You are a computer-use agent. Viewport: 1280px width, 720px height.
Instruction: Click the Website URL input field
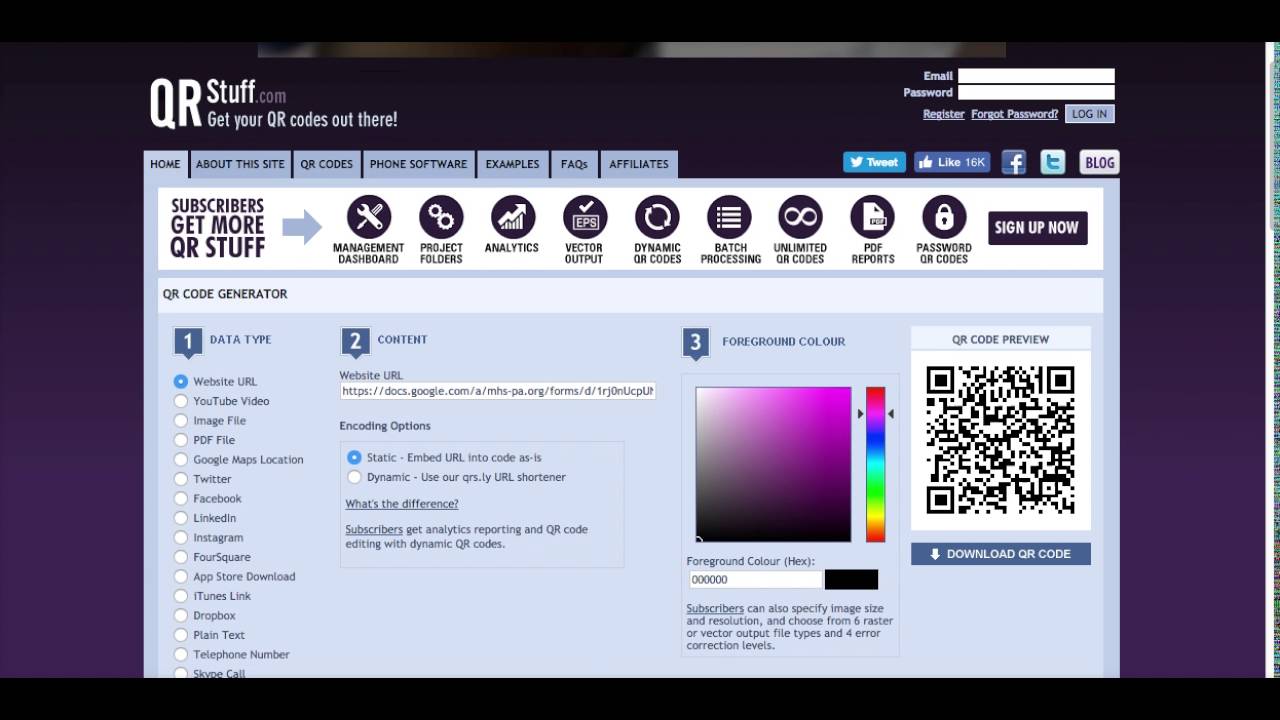click(497, 391)
